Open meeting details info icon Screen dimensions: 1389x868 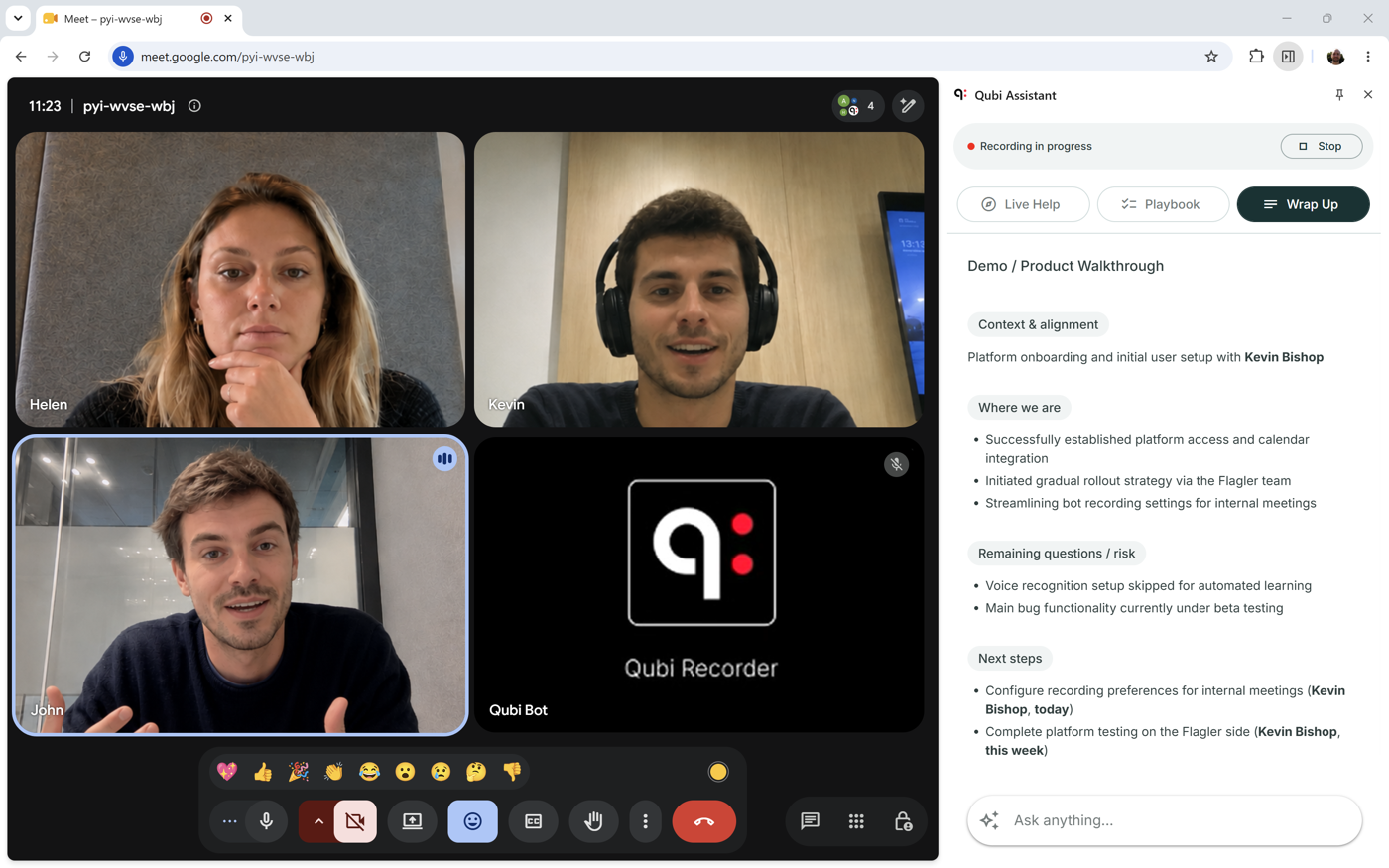point(194,106)
